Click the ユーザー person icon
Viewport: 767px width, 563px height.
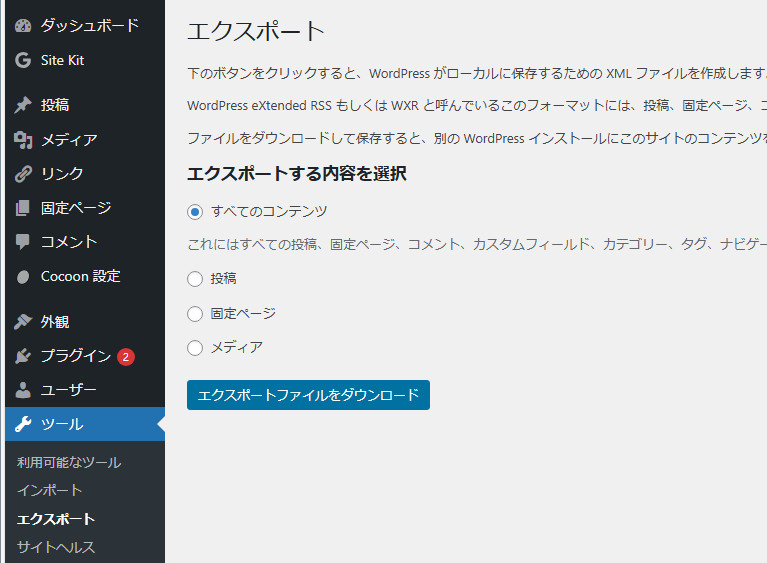point(23,390)
